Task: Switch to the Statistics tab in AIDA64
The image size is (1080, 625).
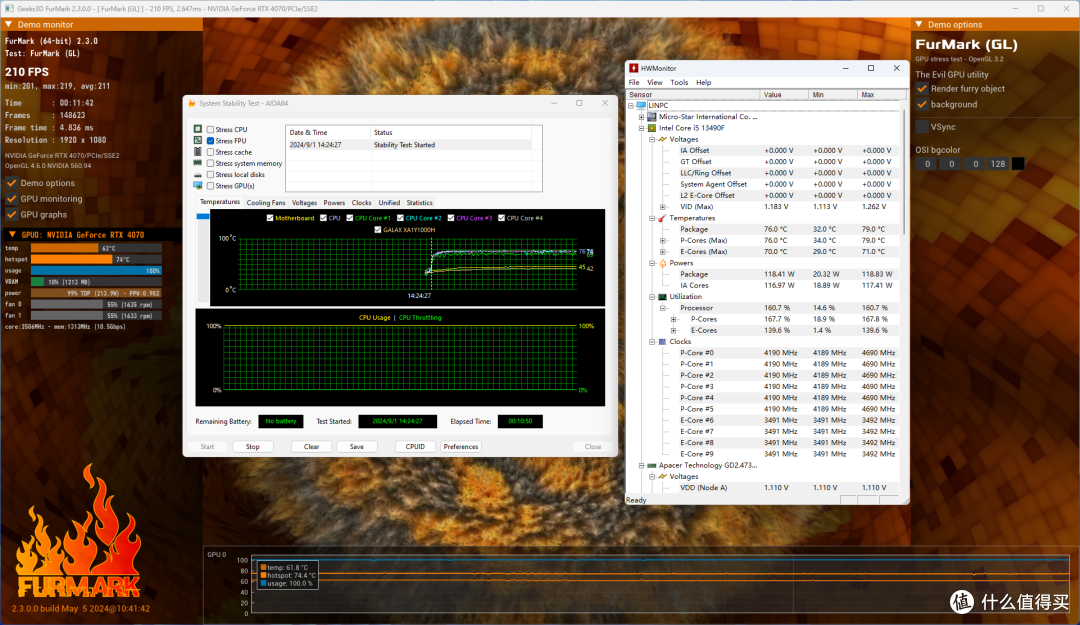Action: pyautogui.click(x=419, y=203)
